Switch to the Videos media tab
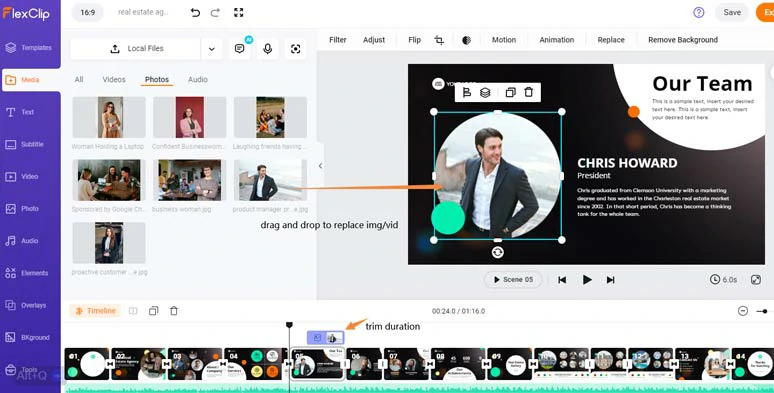The height and width of the screenshot is (393, 774). coord(114,79)
